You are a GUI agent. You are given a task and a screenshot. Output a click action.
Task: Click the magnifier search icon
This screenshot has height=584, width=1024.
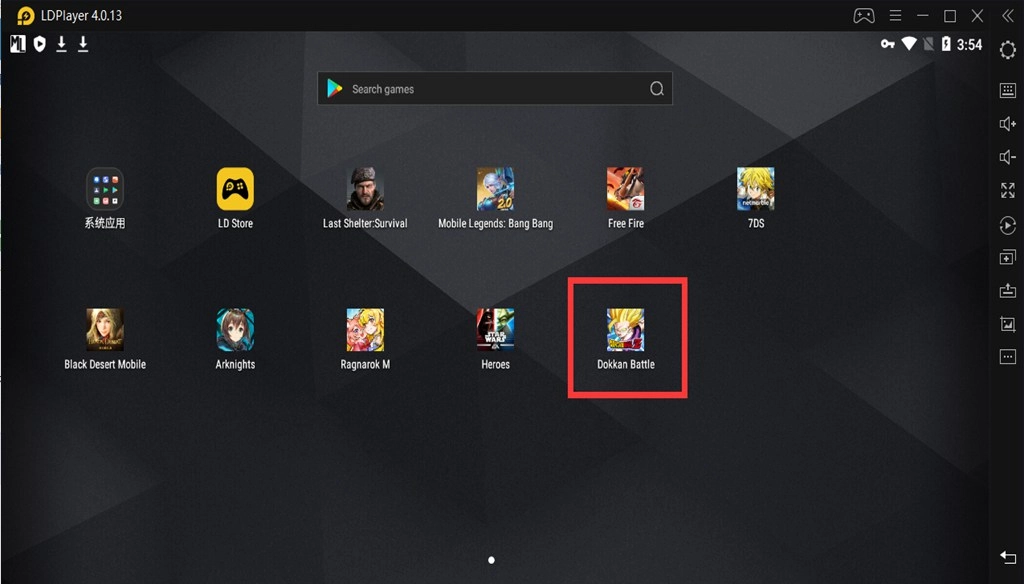coord(657,89)
